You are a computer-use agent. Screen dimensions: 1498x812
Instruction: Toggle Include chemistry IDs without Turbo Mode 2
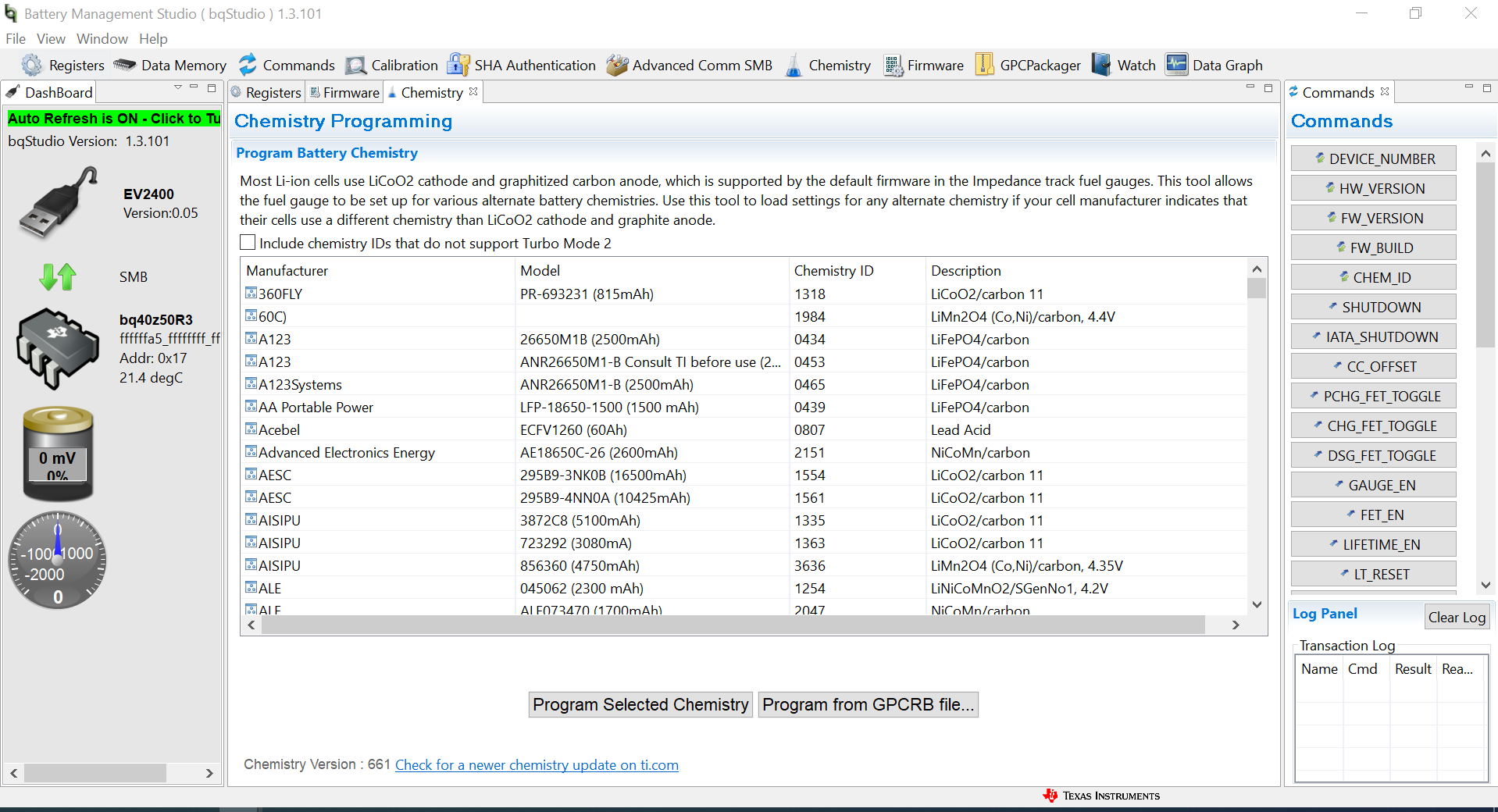[248, 243]
